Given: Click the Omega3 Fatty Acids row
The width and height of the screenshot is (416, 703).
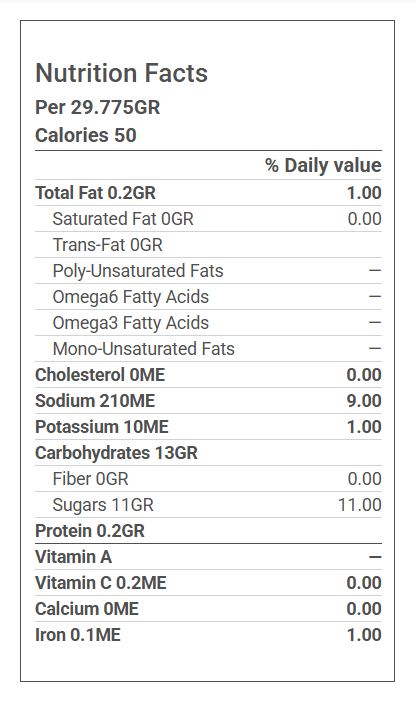Looking at the screenshot, I should (x=208, y=323).
